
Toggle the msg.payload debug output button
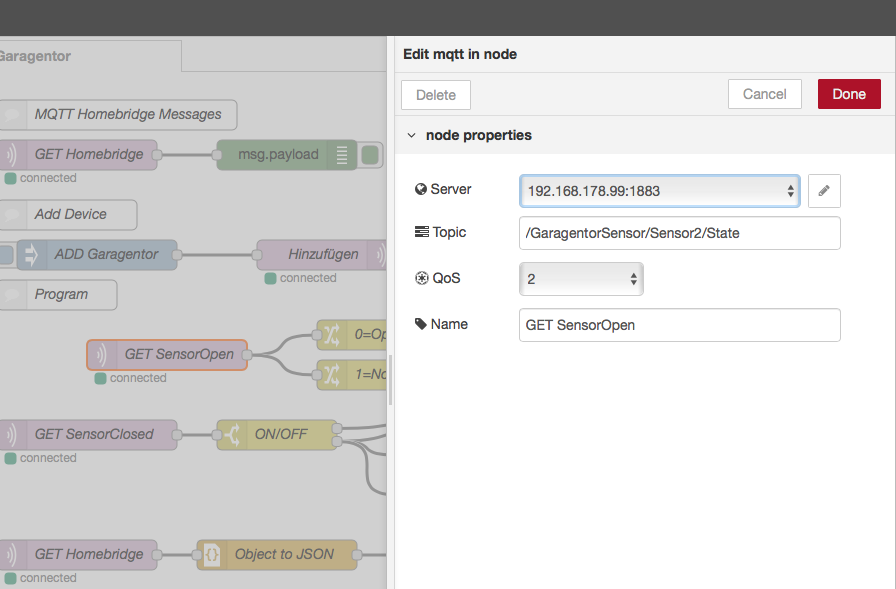371,155
